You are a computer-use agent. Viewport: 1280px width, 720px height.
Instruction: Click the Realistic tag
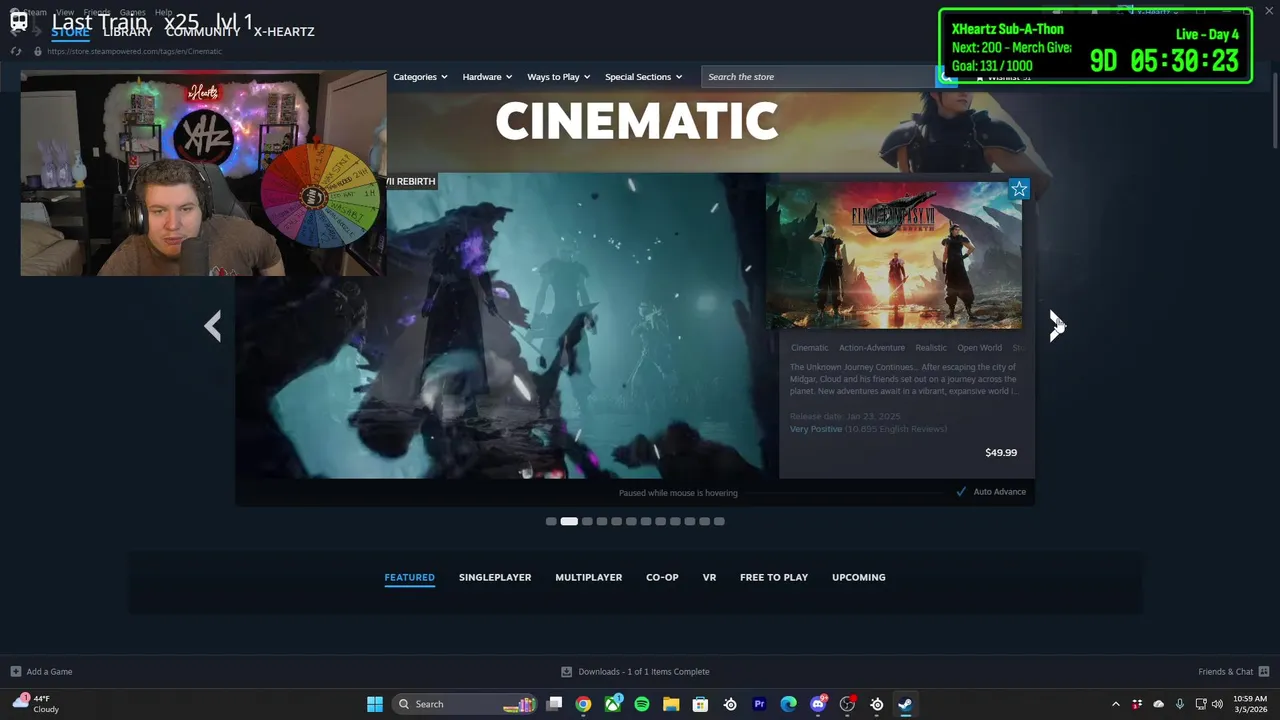pyautogui.click(x=931, y=348)
